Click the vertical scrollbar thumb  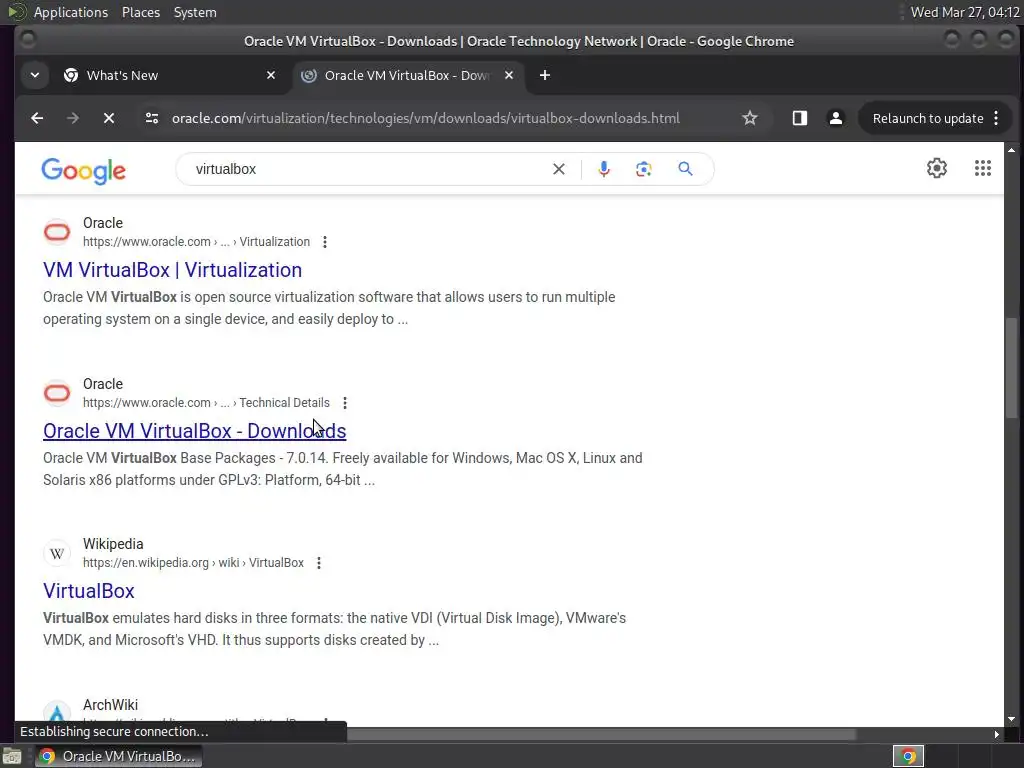point(1012,367)
